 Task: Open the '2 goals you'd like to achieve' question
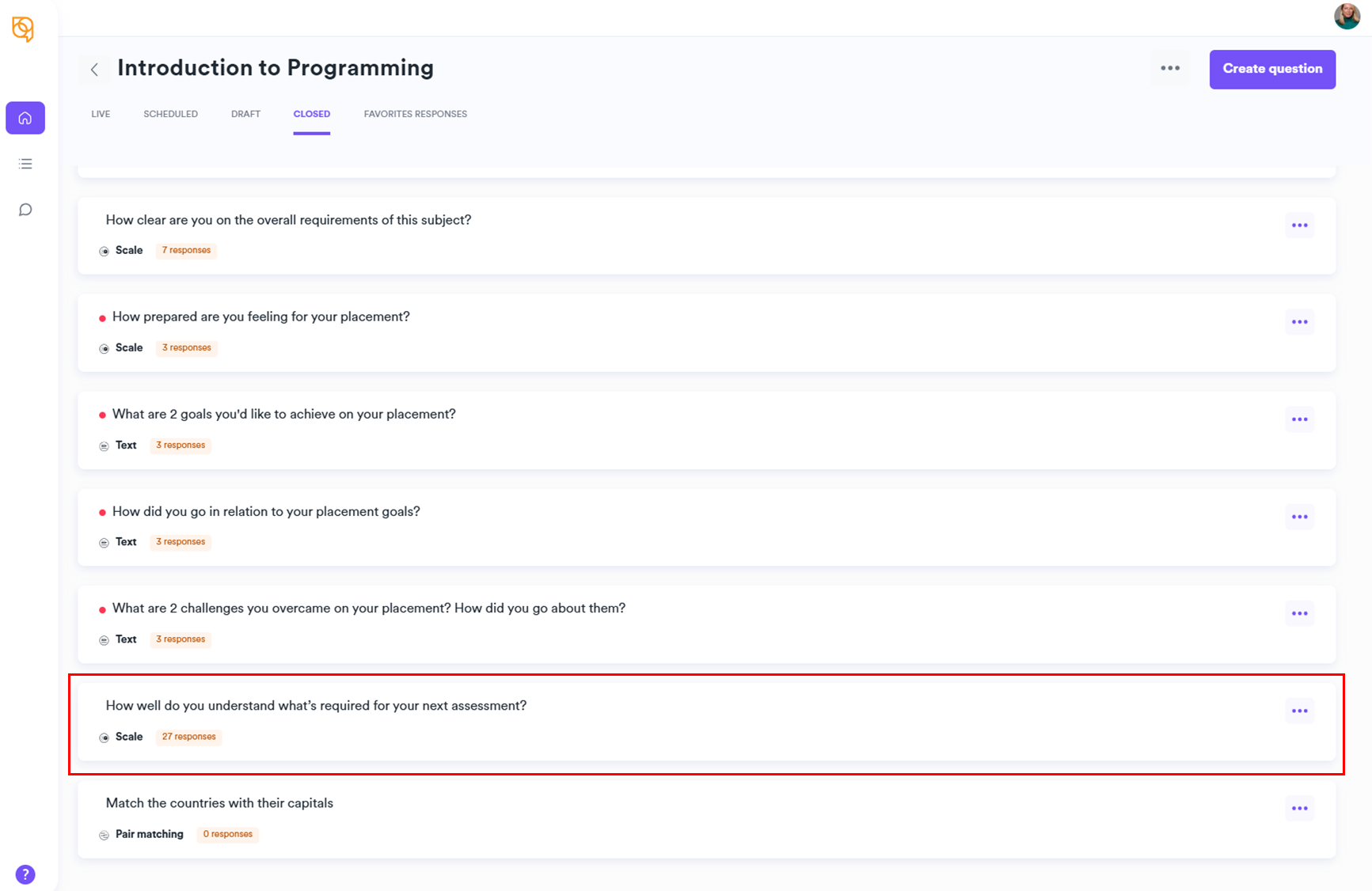(x=283, y=414)
